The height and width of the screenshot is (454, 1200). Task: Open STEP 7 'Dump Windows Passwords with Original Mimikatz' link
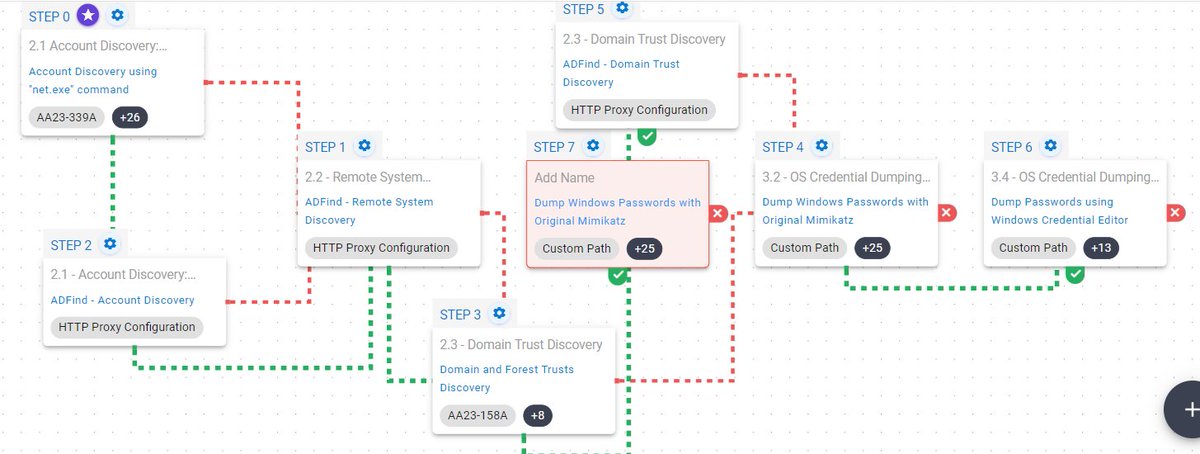(x=618, y=211)
